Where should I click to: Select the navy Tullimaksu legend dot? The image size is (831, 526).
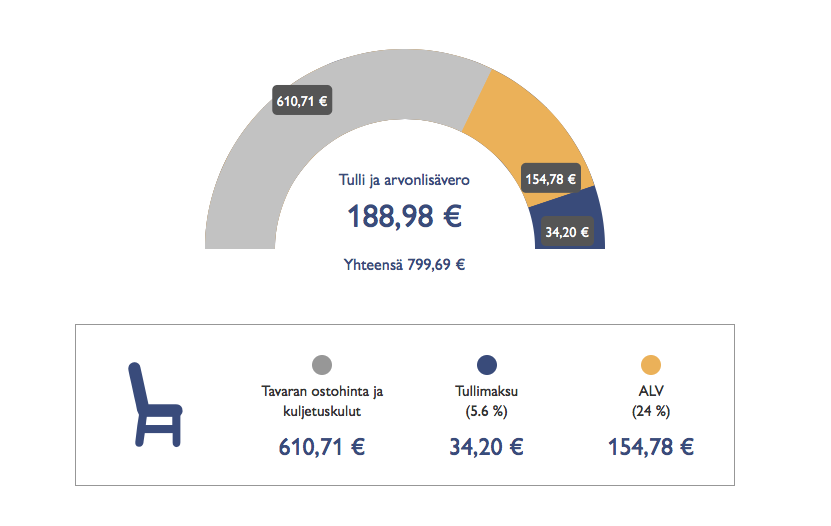tap(487, 365)
